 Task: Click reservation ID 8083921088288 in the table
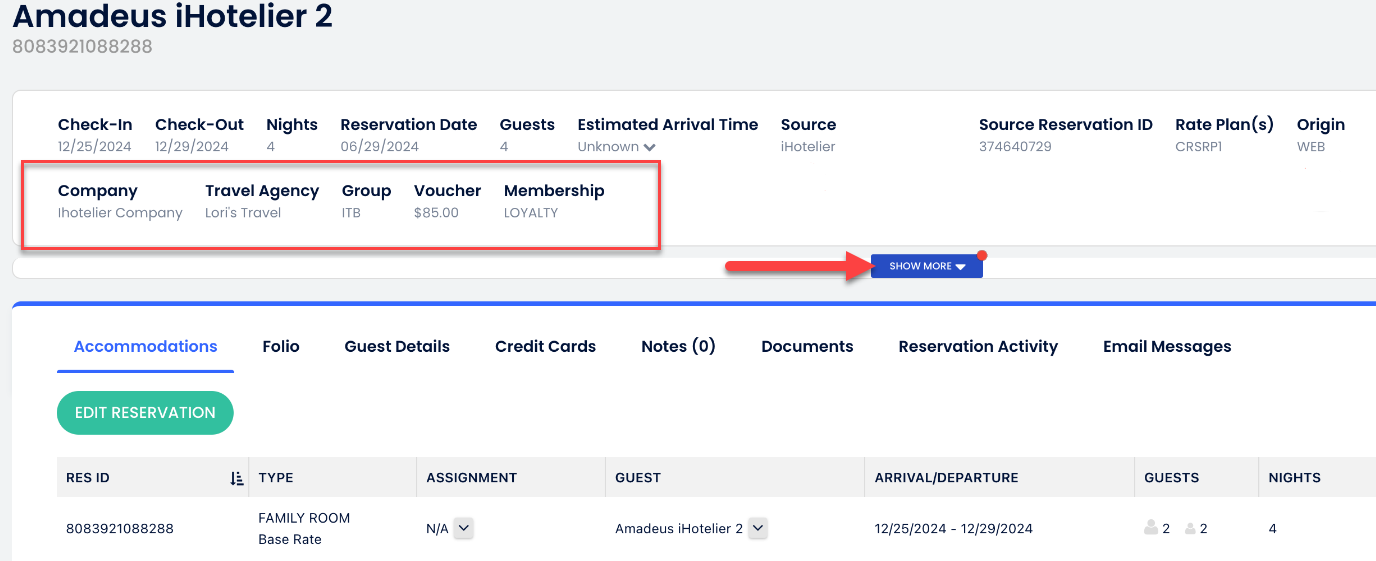pos(120,529)
